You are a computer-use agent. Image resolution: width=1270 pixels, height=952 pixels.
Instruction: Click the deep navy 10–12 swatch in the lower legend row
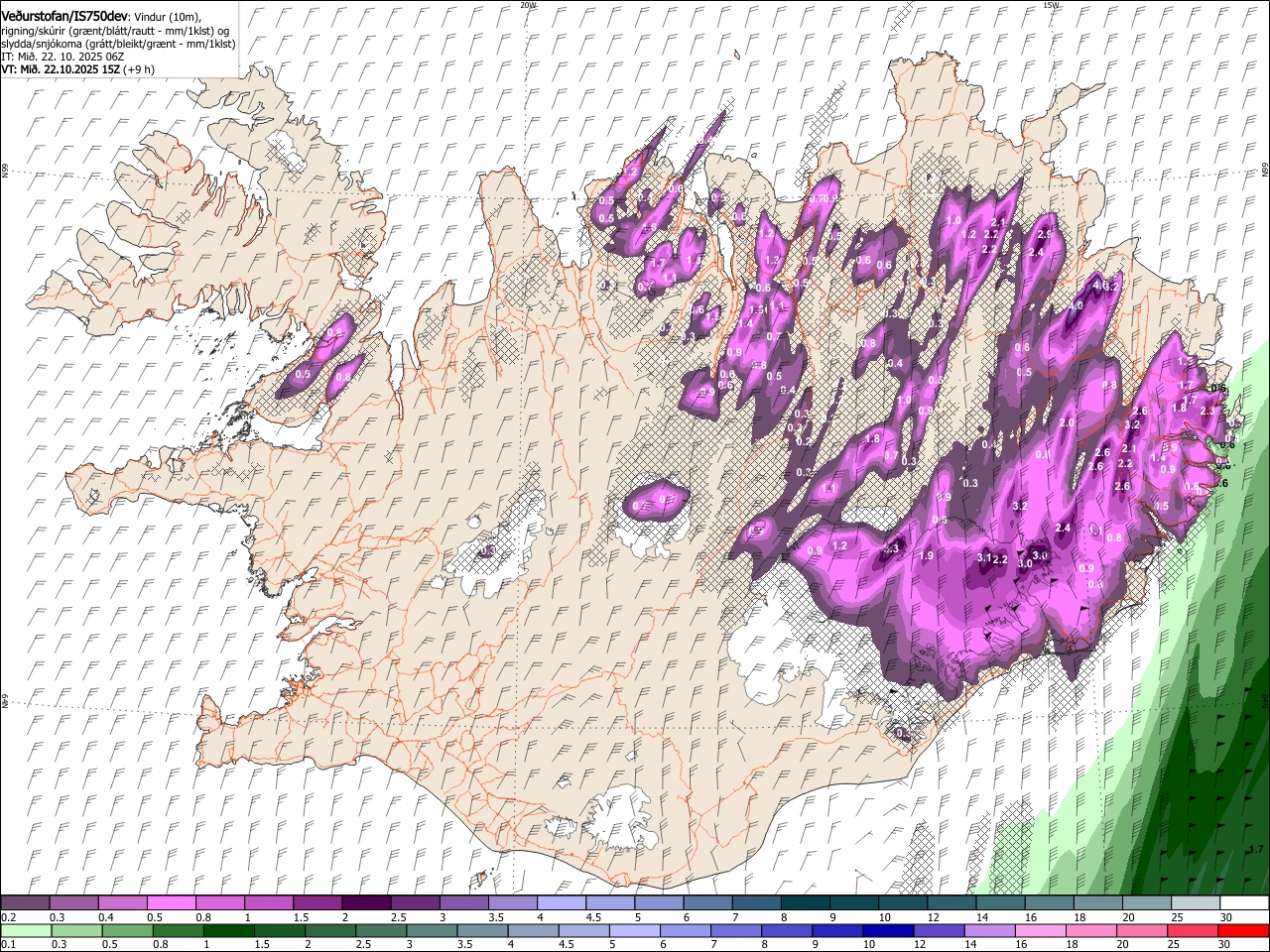point(888,931)
